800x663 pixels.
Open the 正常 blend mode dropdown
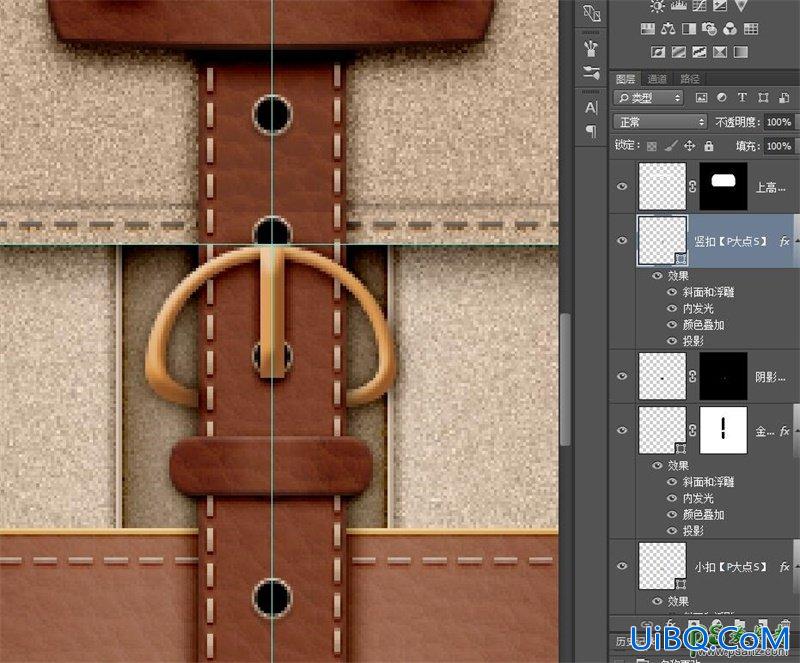click(x=660, y=122)
